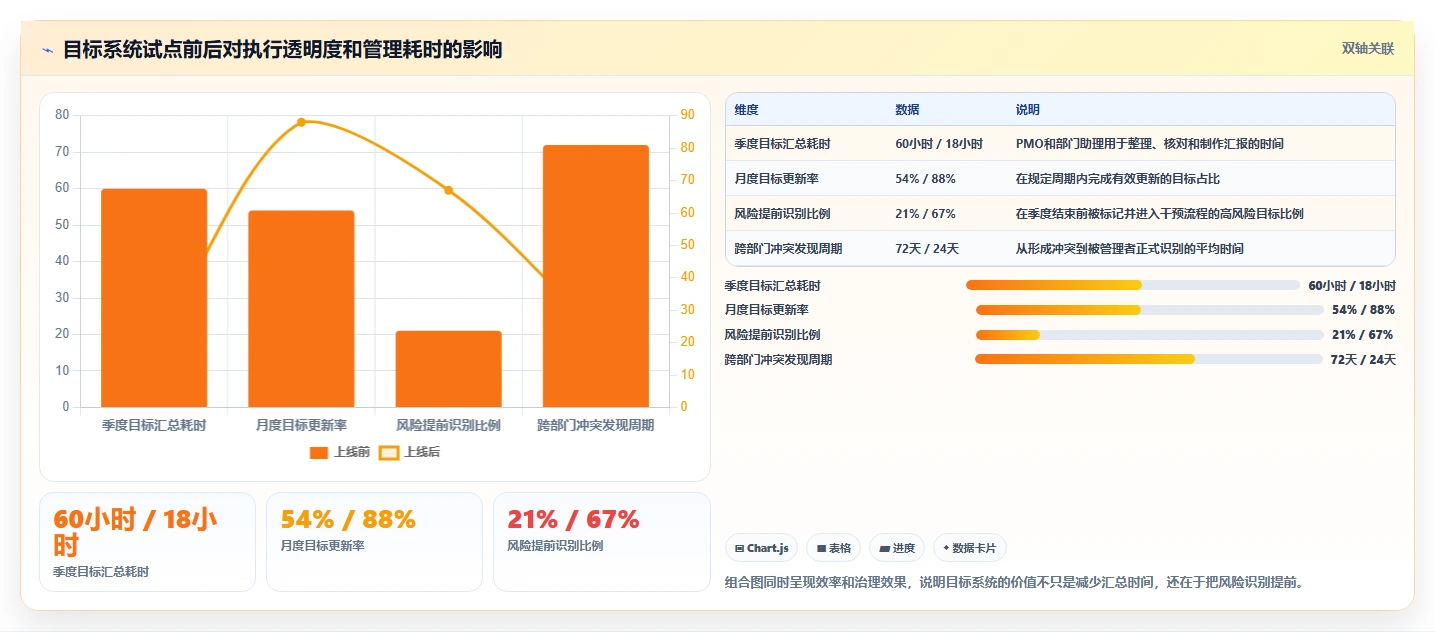Toggle the 上线前 legend entry
1435x632 pixels.
[x=340, y=452]
